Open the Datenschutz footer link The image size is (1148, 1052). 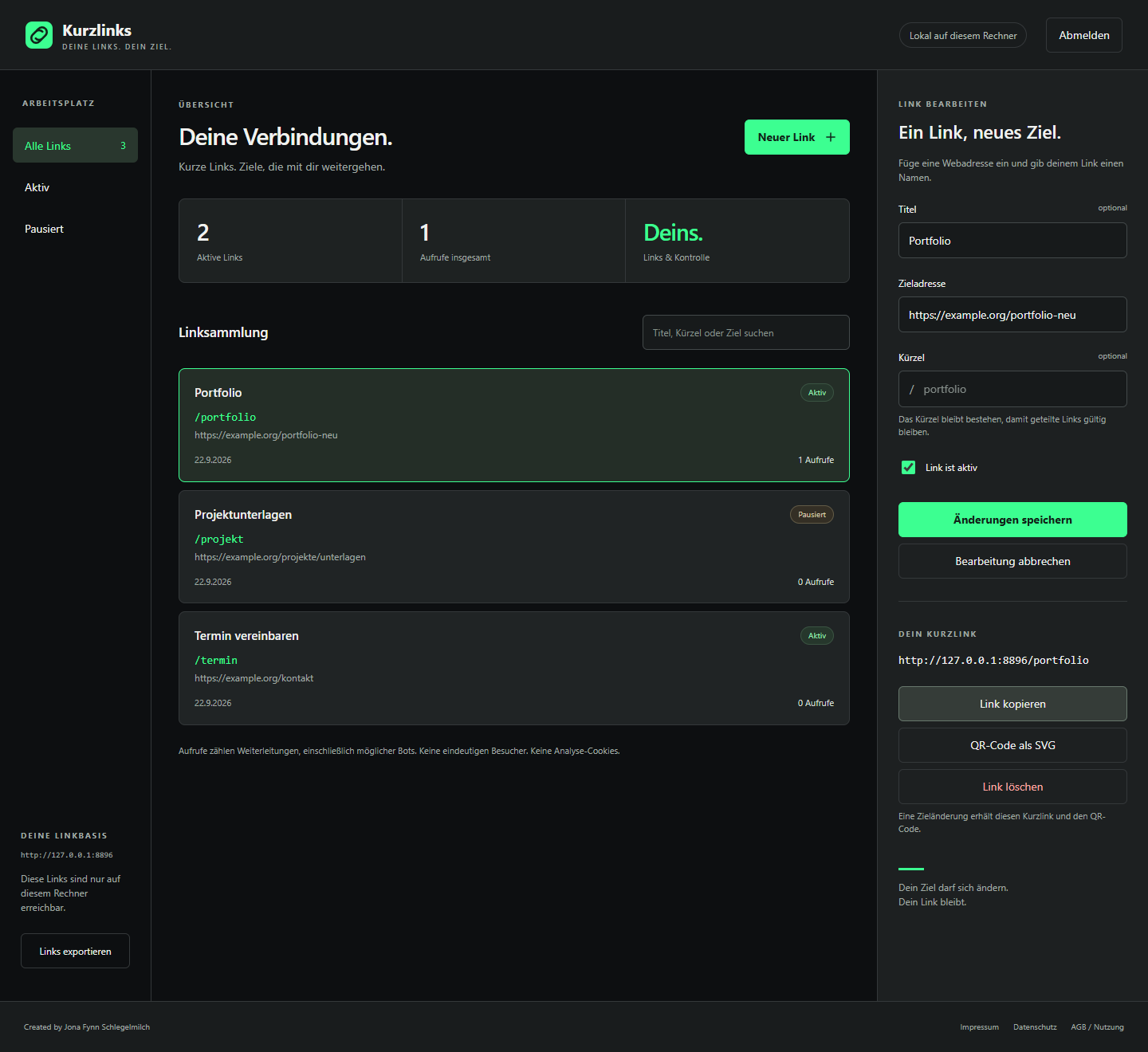pyautogui.click(x=1035, y=1026)
